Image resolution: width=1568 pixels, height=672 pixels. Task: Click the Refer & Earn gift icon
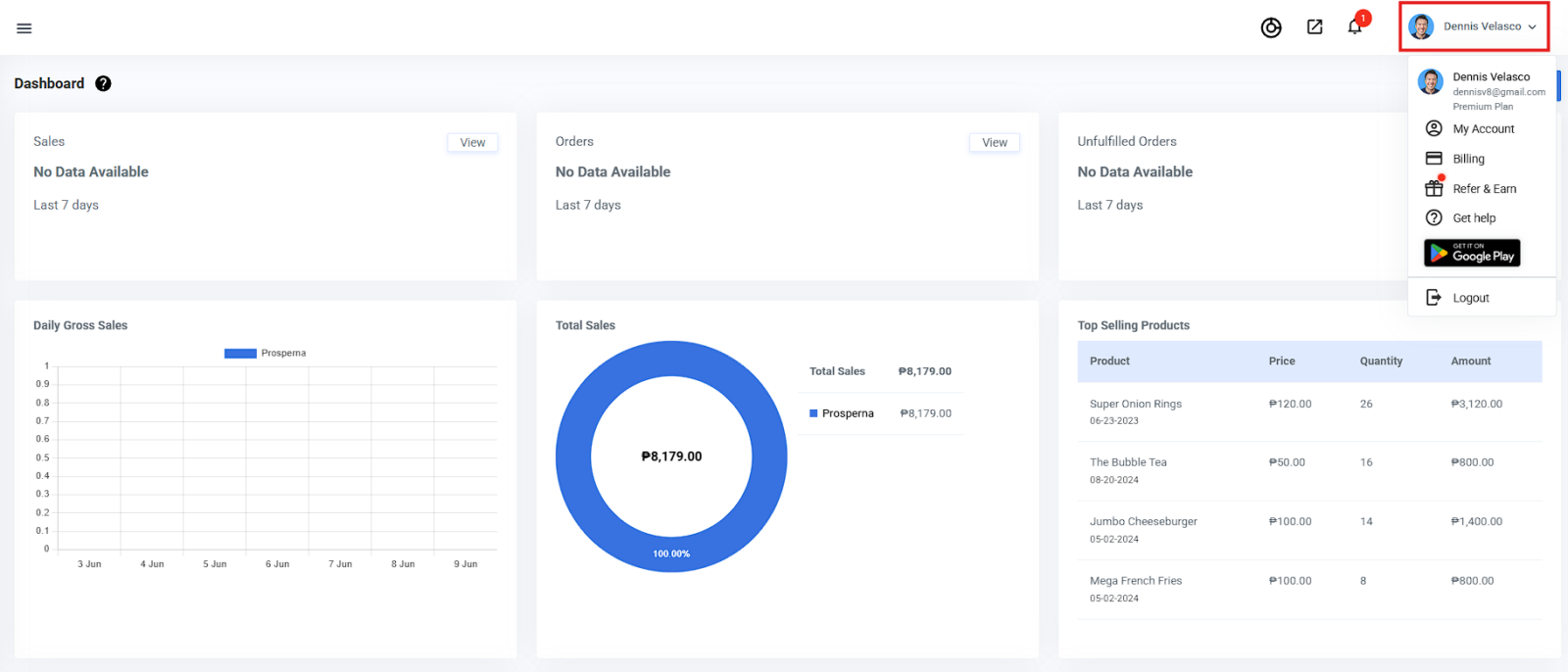pos(1434,188)
